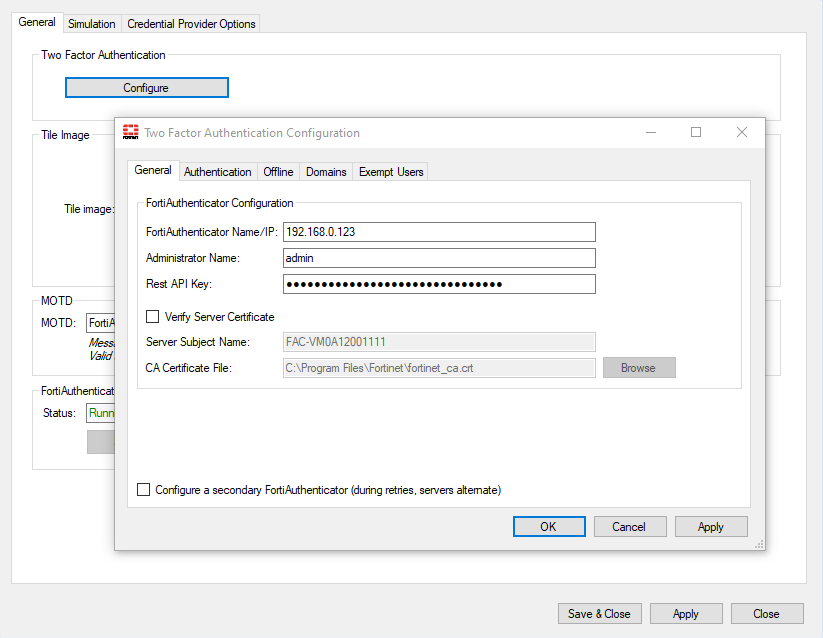Viewport: 823px width, 638px height.
Task: Click the MOTD input field in main window
Action: tap(101, 323)
